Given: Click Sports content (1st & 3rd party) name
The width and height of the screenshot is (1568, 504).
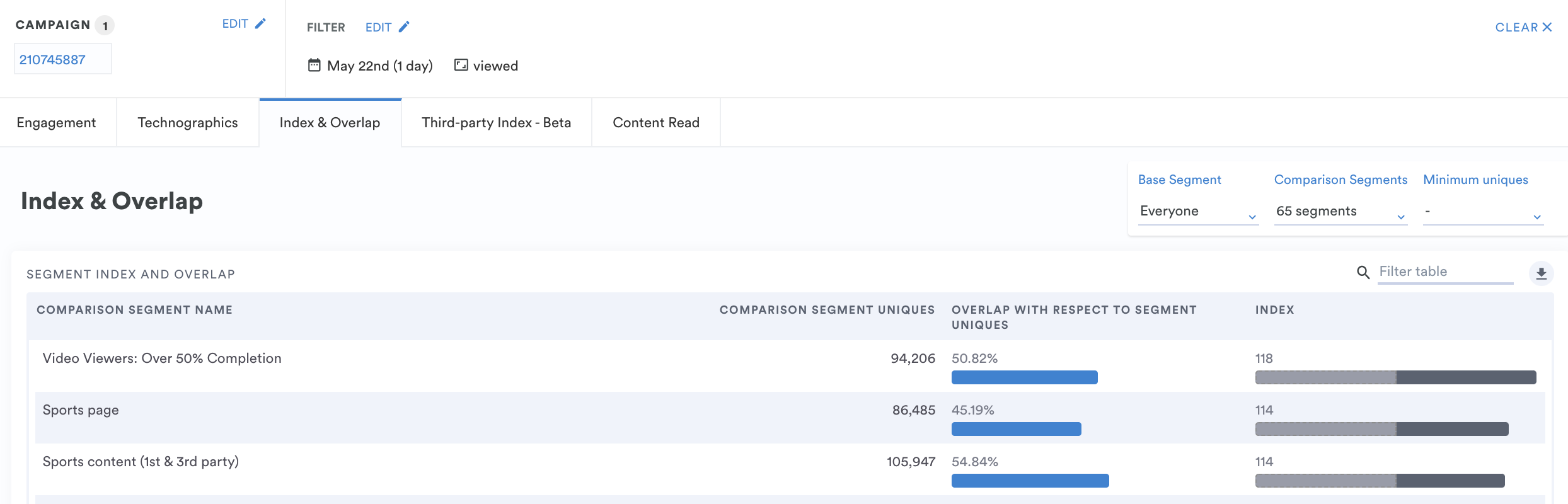Looking at the screenshot, I should point(141,462).
